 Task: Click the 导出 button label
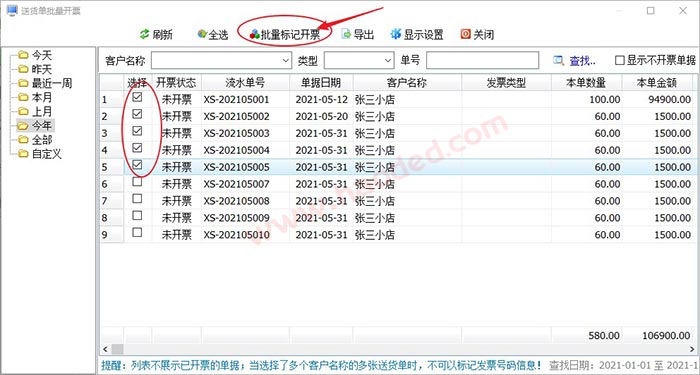click(x=364, y=35)
